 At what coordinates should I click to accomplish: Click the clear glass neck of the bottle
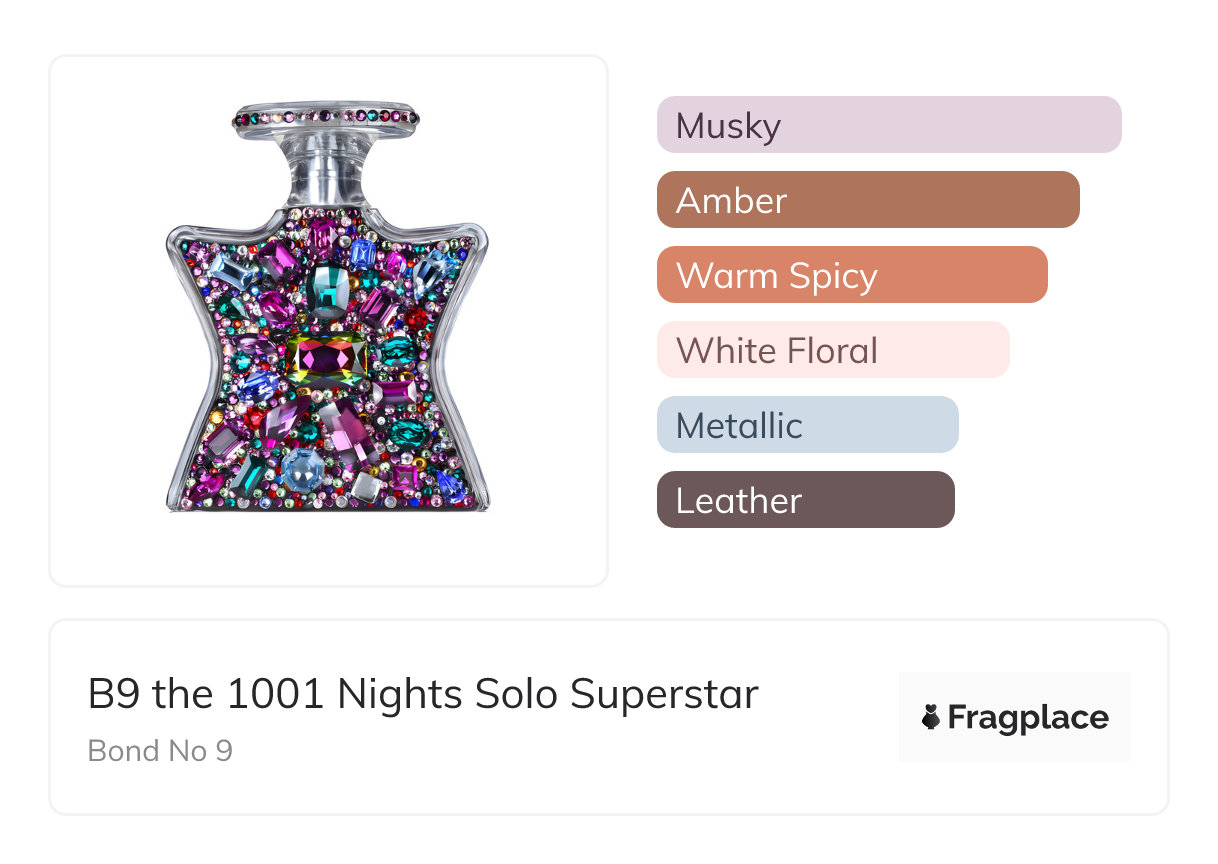[x=327, y=176]
